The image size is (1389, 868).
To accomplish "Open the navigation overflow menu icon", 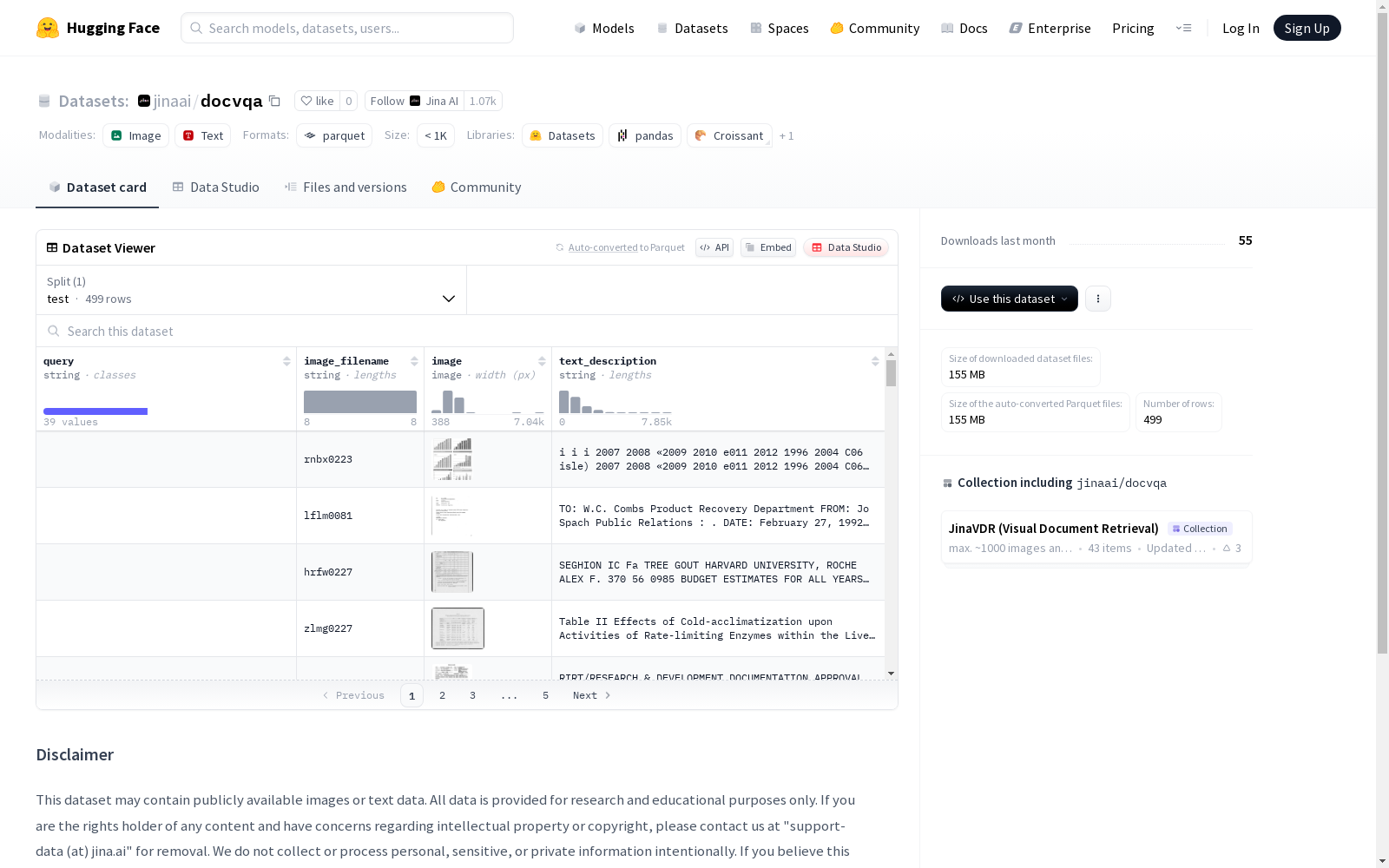I will (x=1183, y=28).
